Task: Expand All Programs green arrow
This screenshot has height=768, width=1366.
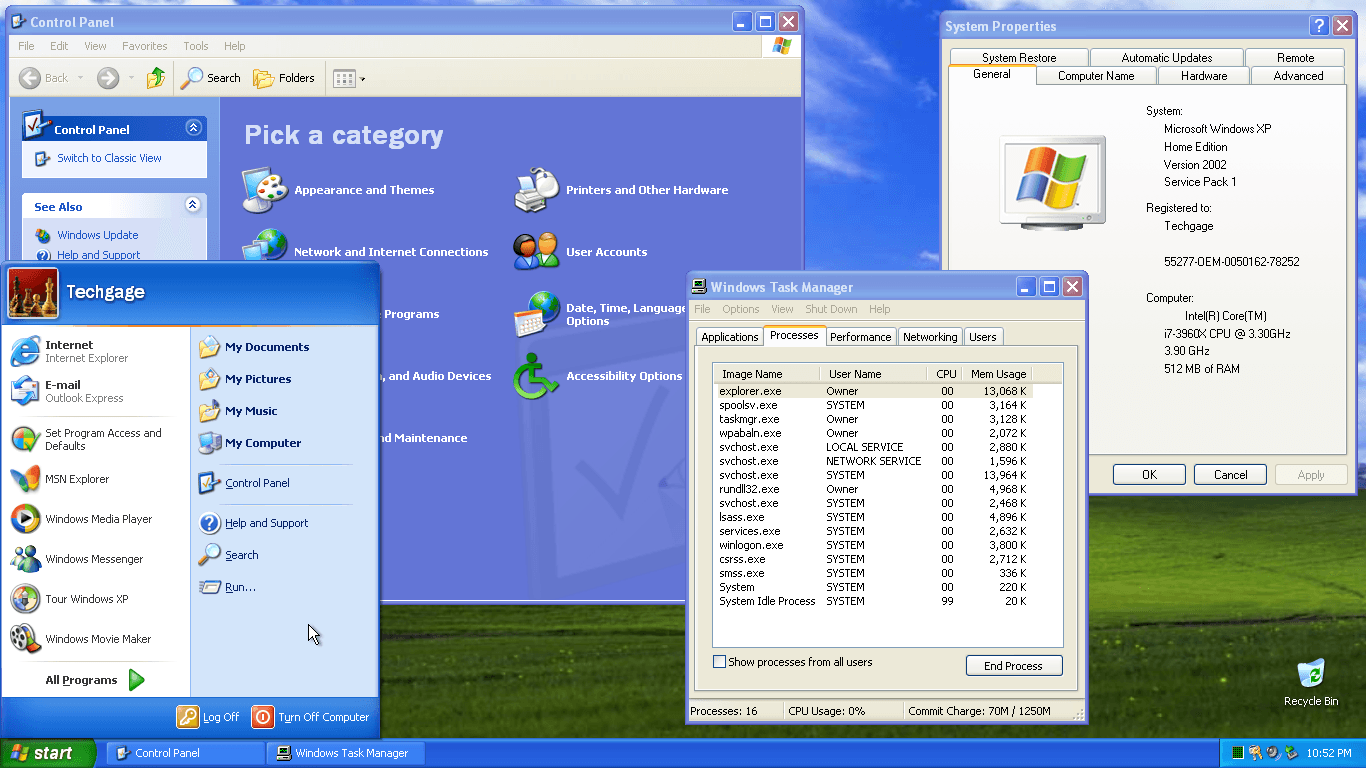Action: click(x=137, y=680)
